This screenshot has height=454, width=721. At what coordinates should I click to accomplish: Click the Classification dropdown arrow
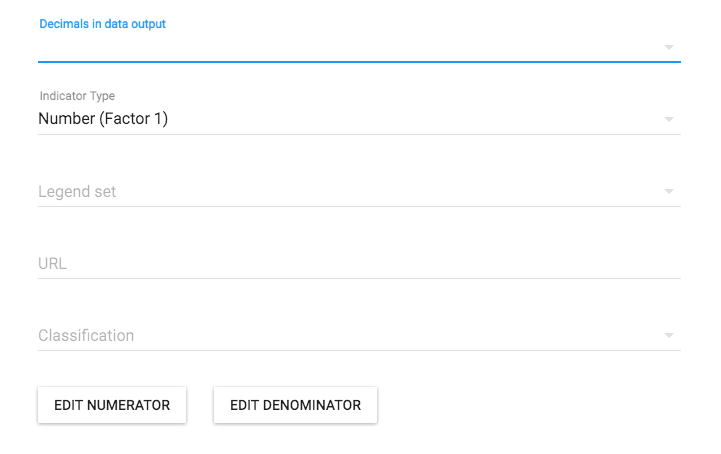click(668, 336)
